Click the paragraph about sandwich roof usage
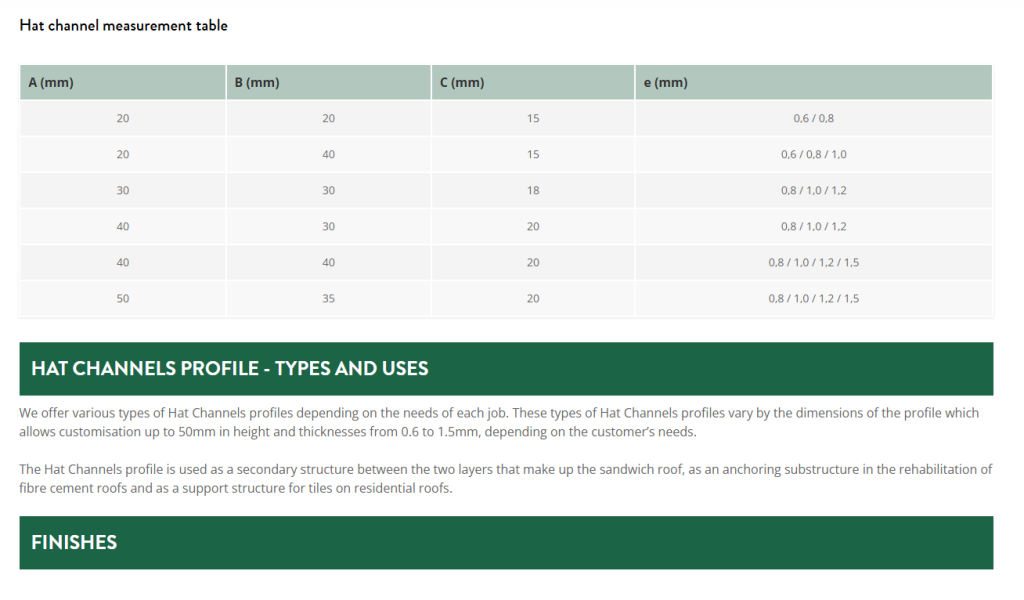 click(x=505, y=479)
